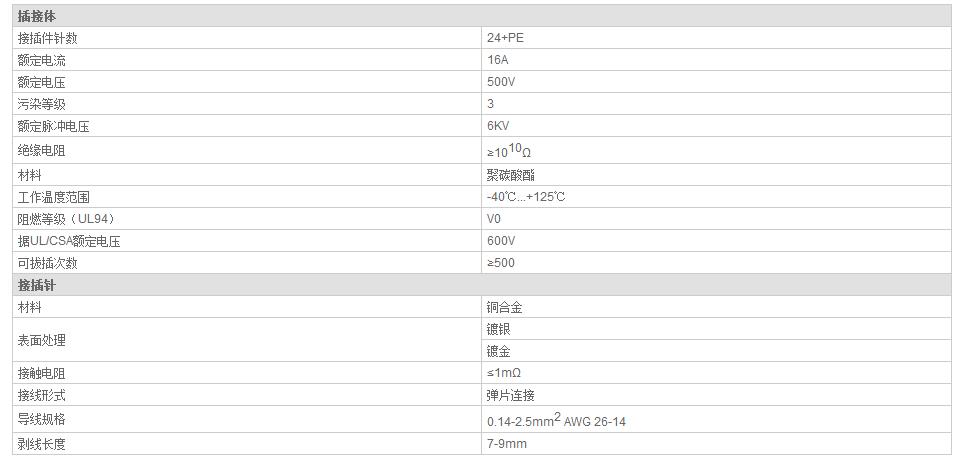Click the 可拔插次数 row label

[47, 263]
